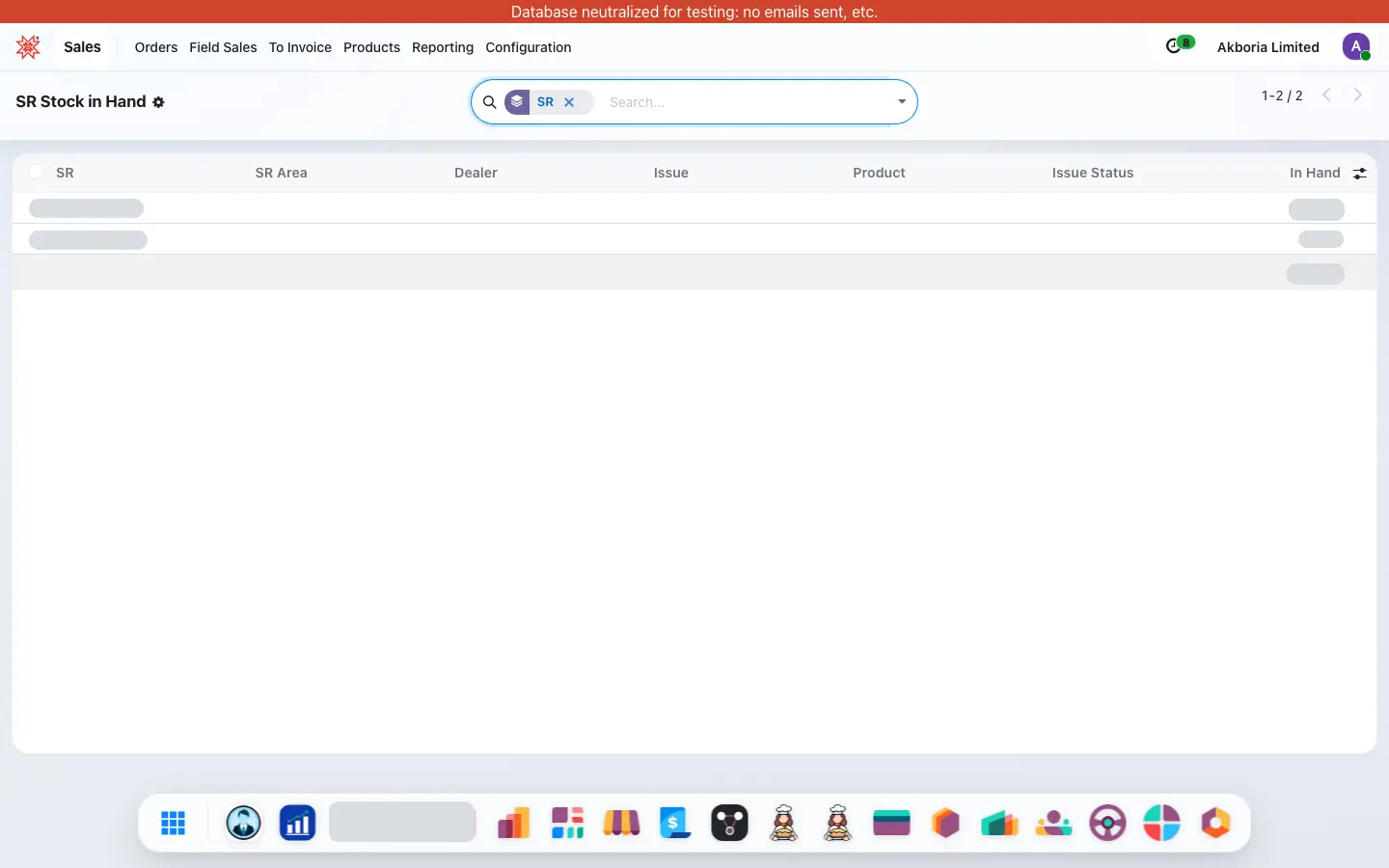1389x868 pixels.
Task: Open the optional columns adjust toggle
Action: (x=1360, y=174)
